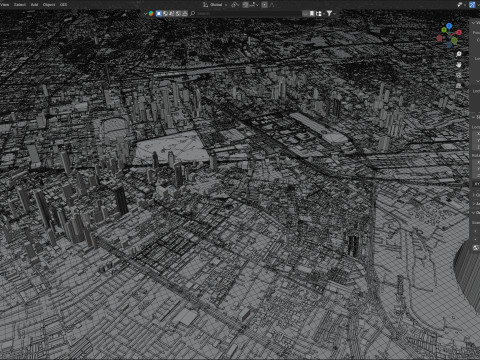This screenshot has width=480, height=360.
Task: Click into the Search field
Action: click(x=248, y=13)
